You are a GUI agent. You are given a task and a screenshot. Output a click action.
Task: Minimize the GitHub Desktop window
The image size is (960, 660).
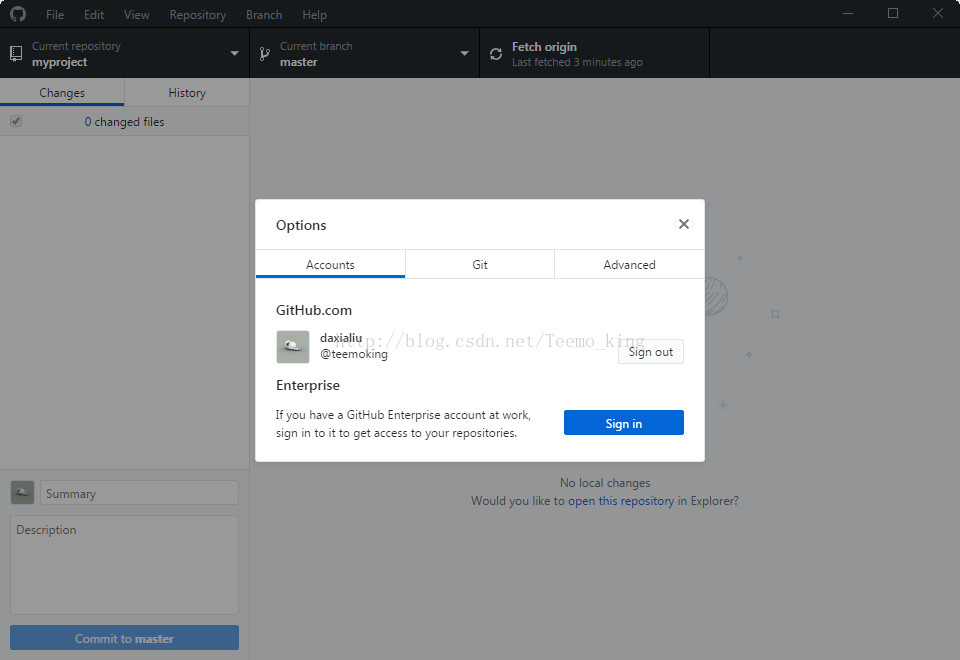tap(848, 13)
